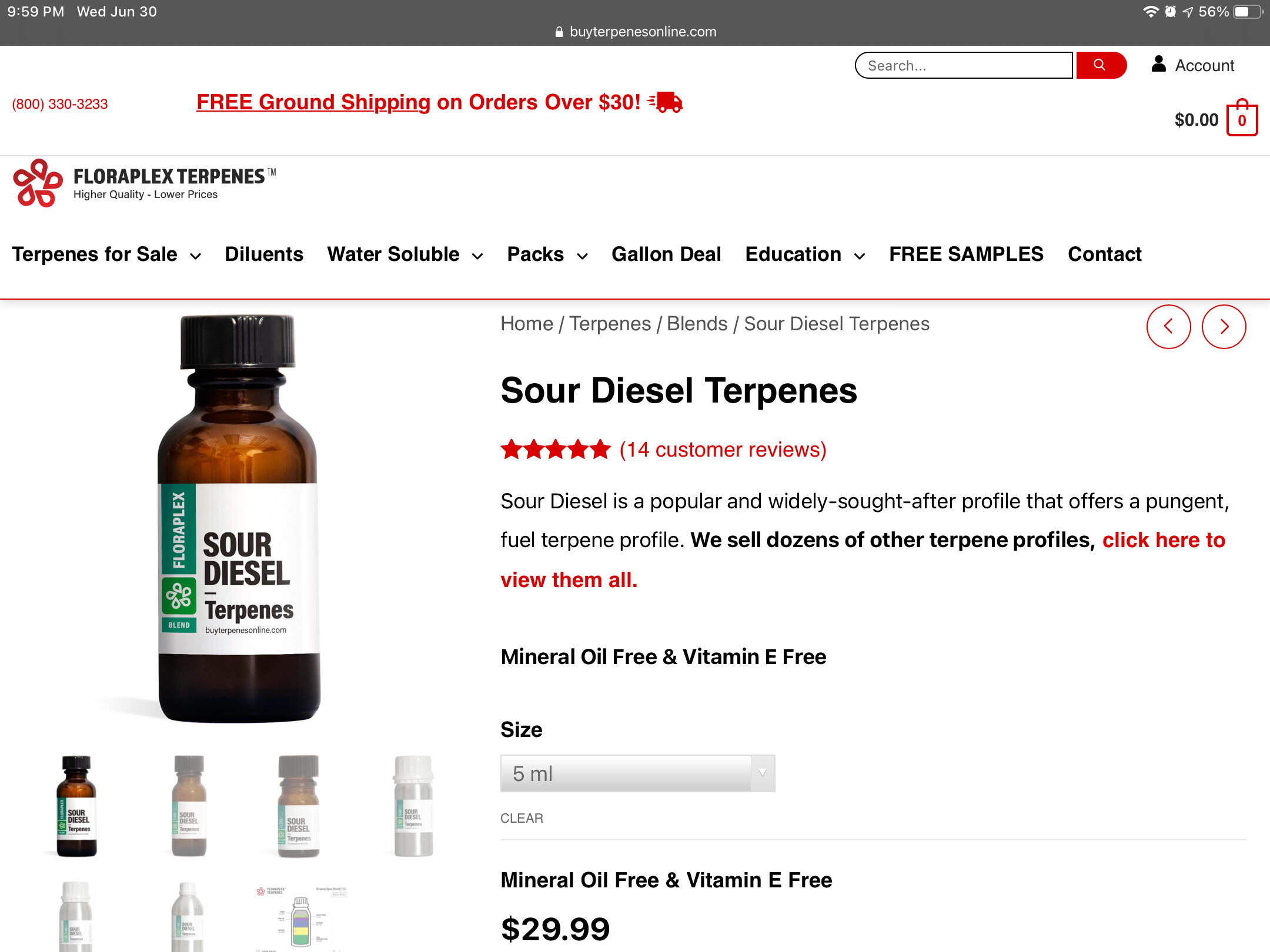Clear the selected size option

click(x=522, y=818)
